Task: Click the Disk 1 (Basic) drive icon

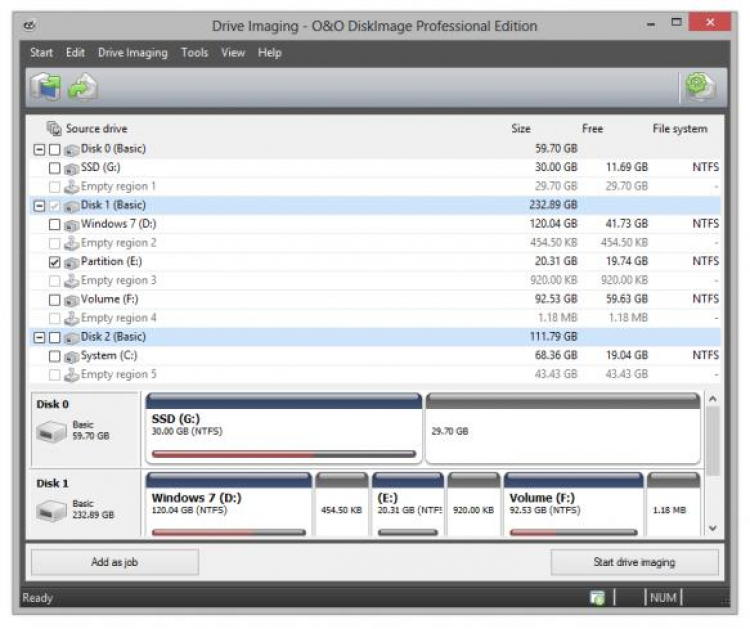Action: coord(72,206)
